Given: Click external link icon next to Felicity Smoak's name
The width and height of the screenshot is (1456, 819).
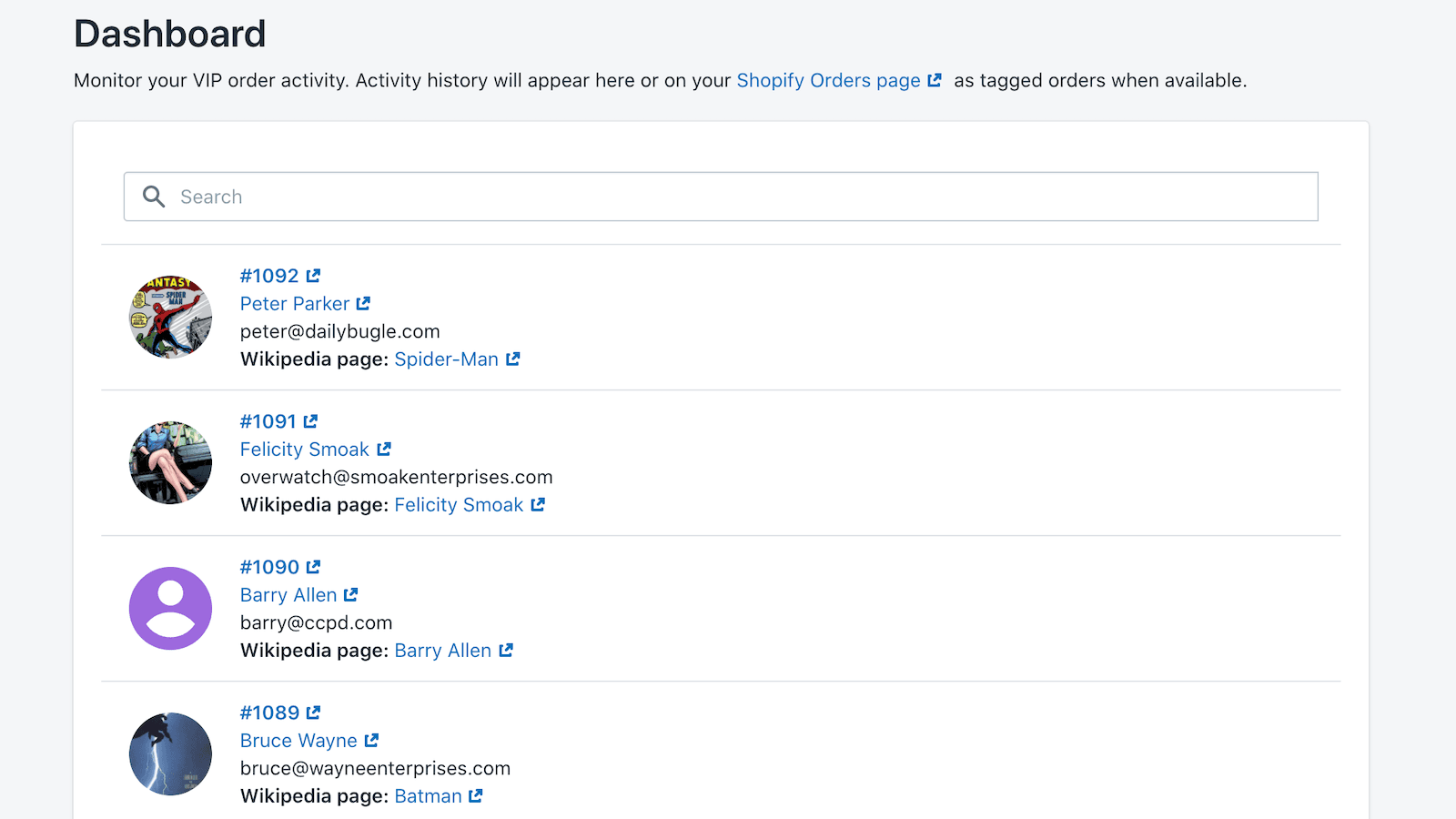Looking at the screenshot, I should 386,449.
